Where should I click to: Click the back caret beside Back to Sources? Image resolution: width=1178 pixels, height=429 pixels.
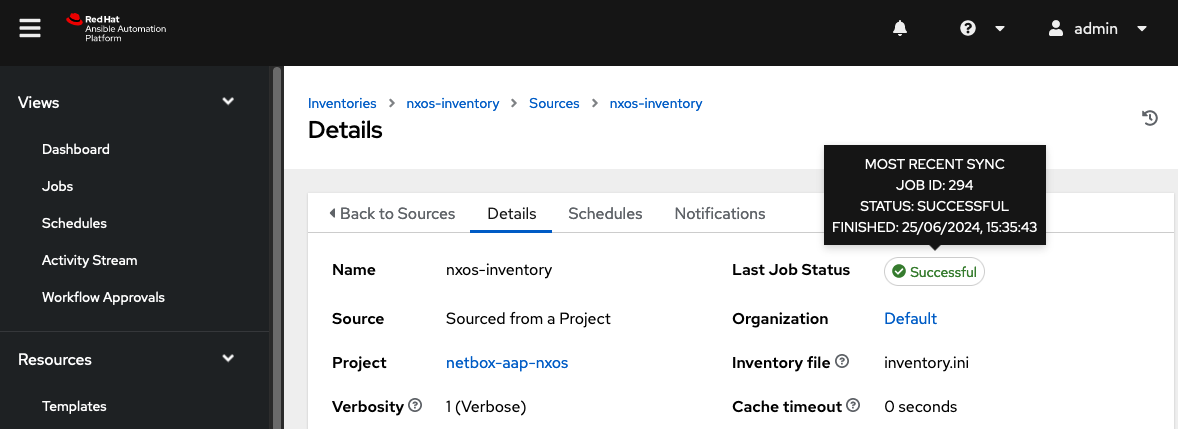332,213
